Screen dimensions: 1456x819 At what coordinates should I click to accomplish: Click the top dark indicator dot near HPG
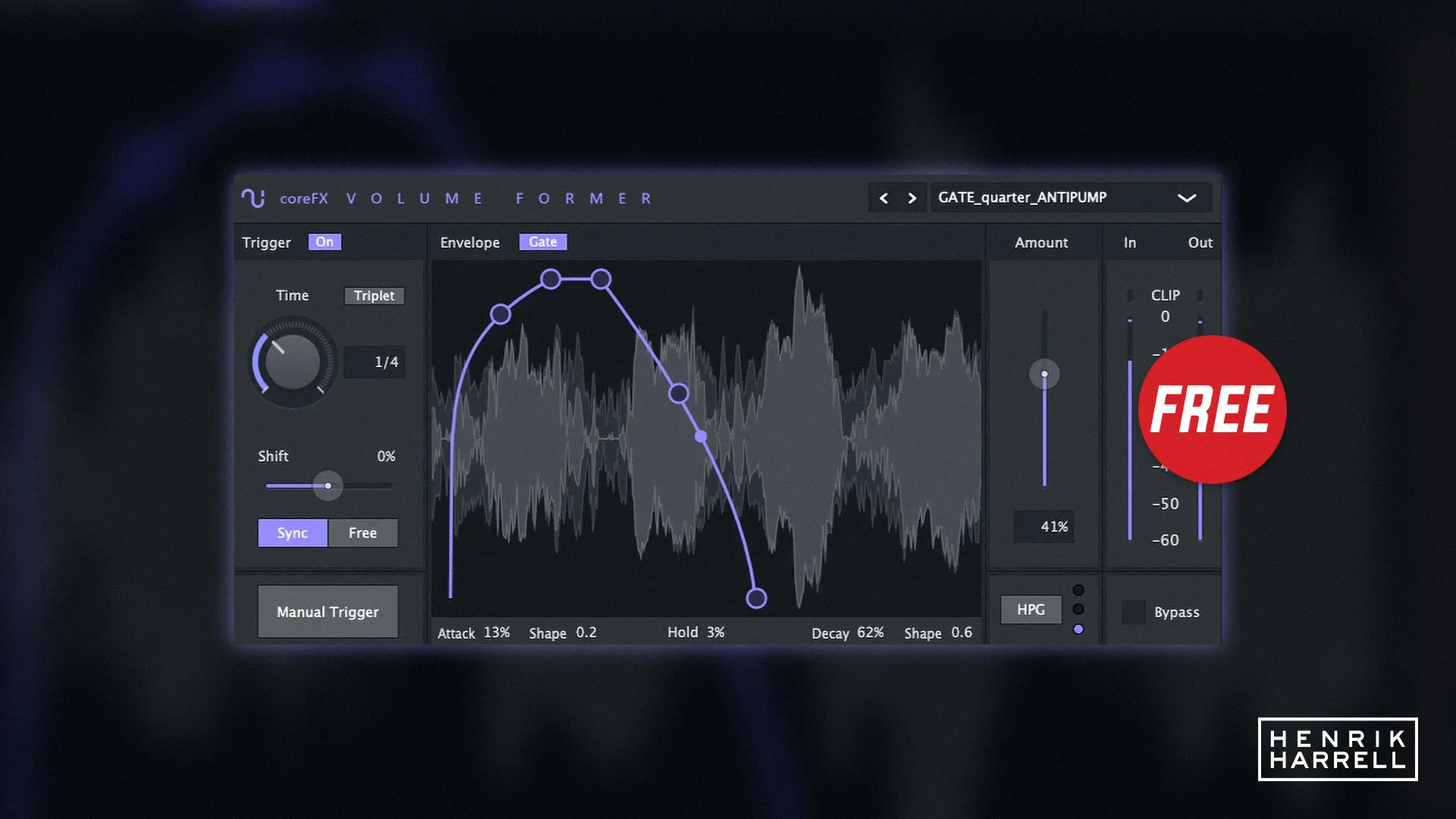[x=1079, y=588]
